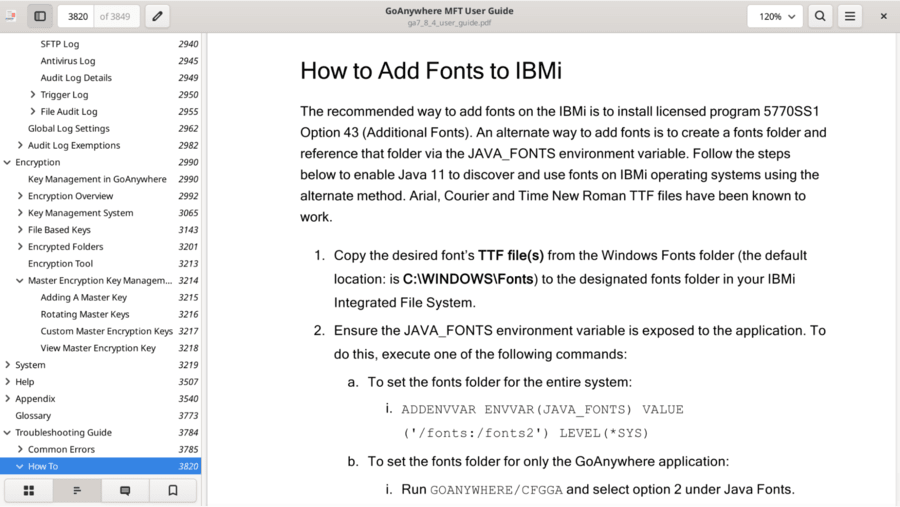
Task: Click the annotate pencil icon
Action: [157, 16]
